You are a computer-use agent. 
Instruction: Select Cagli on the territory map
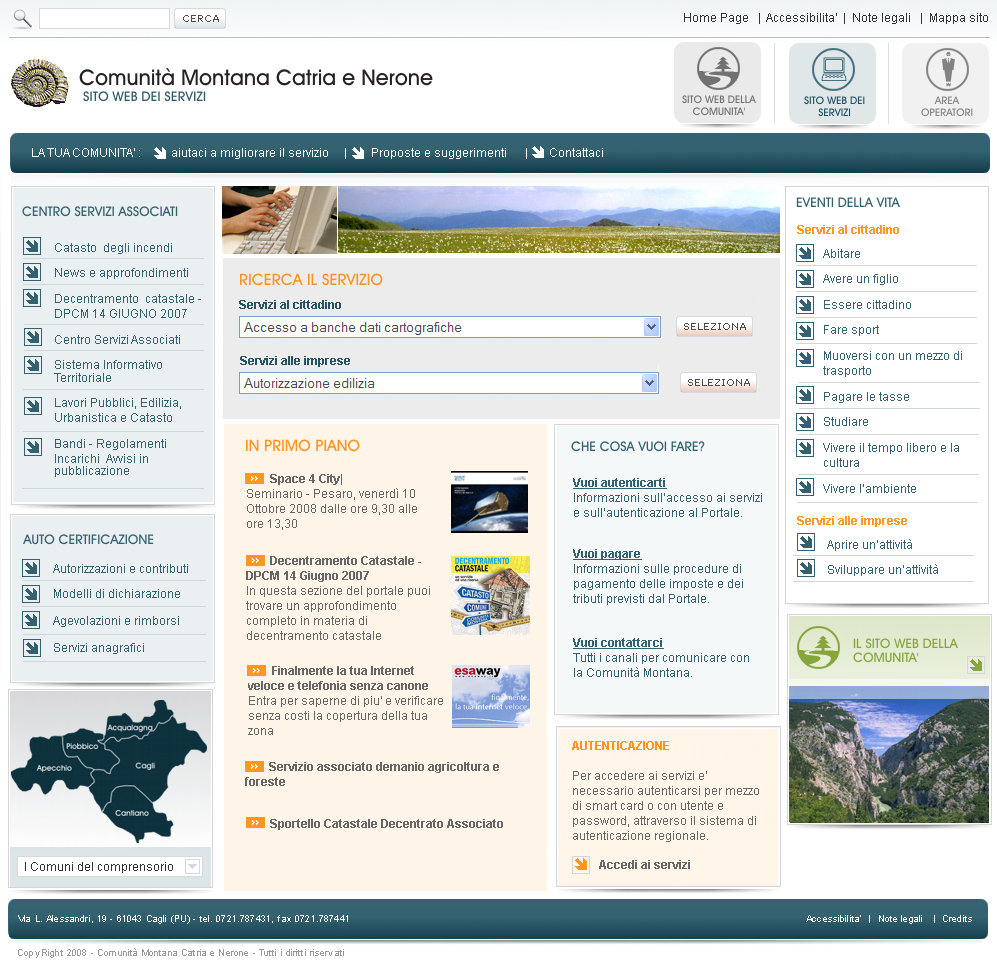click(x=145, y=766)
